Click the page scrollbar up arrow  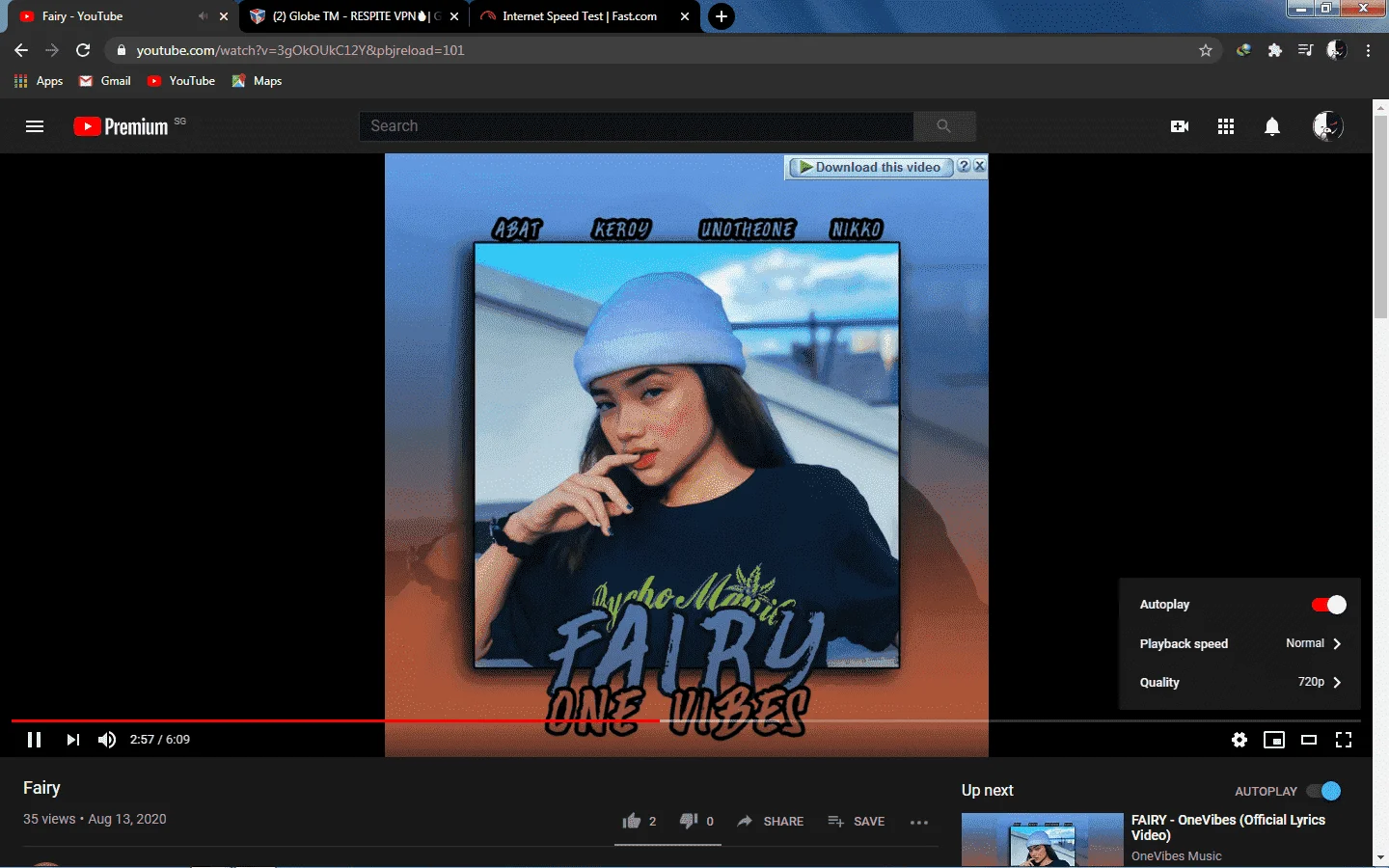(1380, 106)
